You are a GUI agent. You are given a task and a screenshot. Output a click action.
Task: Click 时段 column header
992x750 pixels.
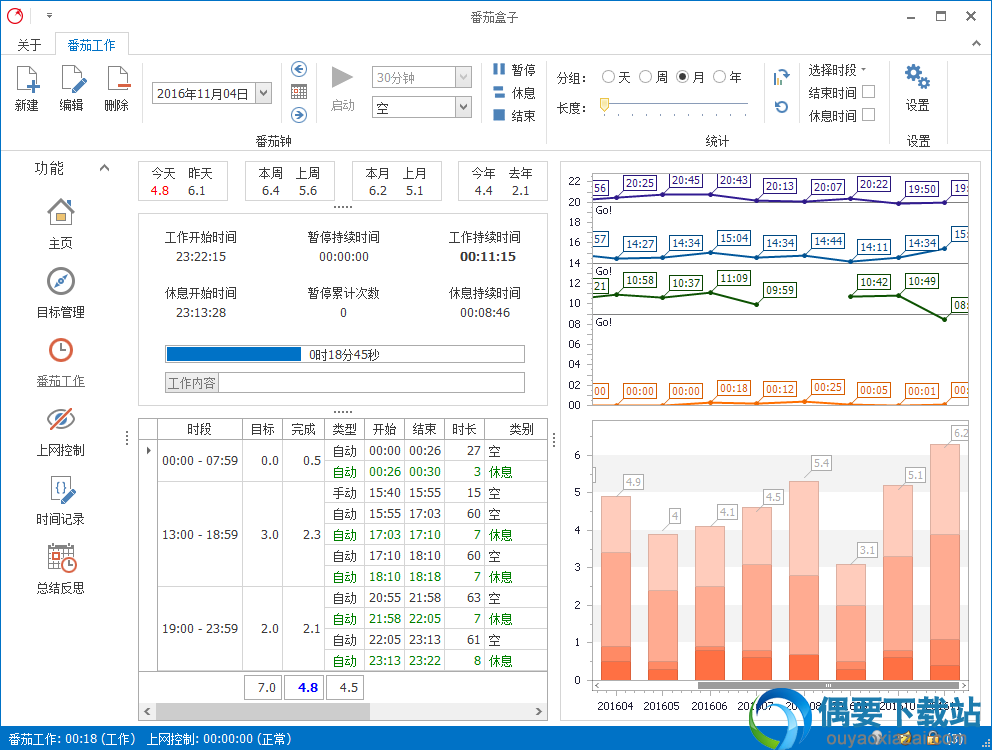(200, 429)
